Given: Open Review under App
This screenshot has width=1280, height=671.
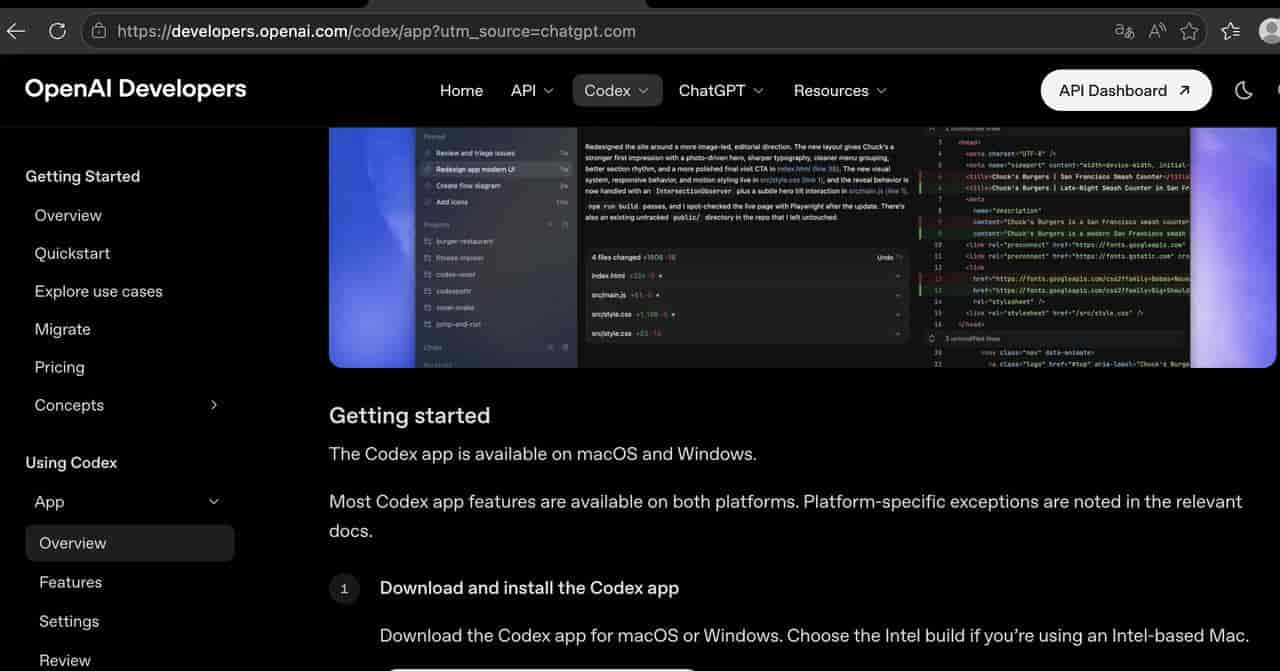Looking at the screenshot, I should (x=65, y=660).
